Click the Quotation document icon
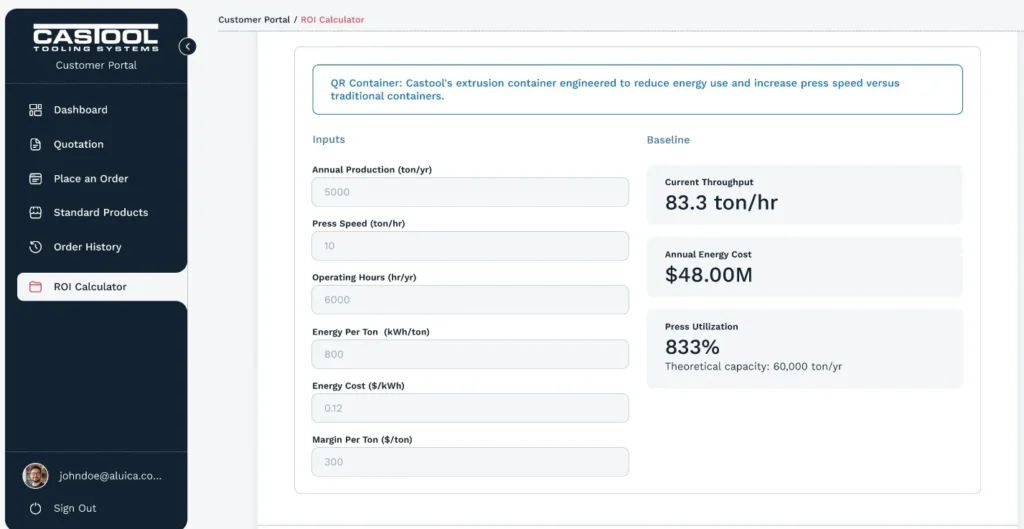Screen dimensions: 1024x529 point(36,144)
